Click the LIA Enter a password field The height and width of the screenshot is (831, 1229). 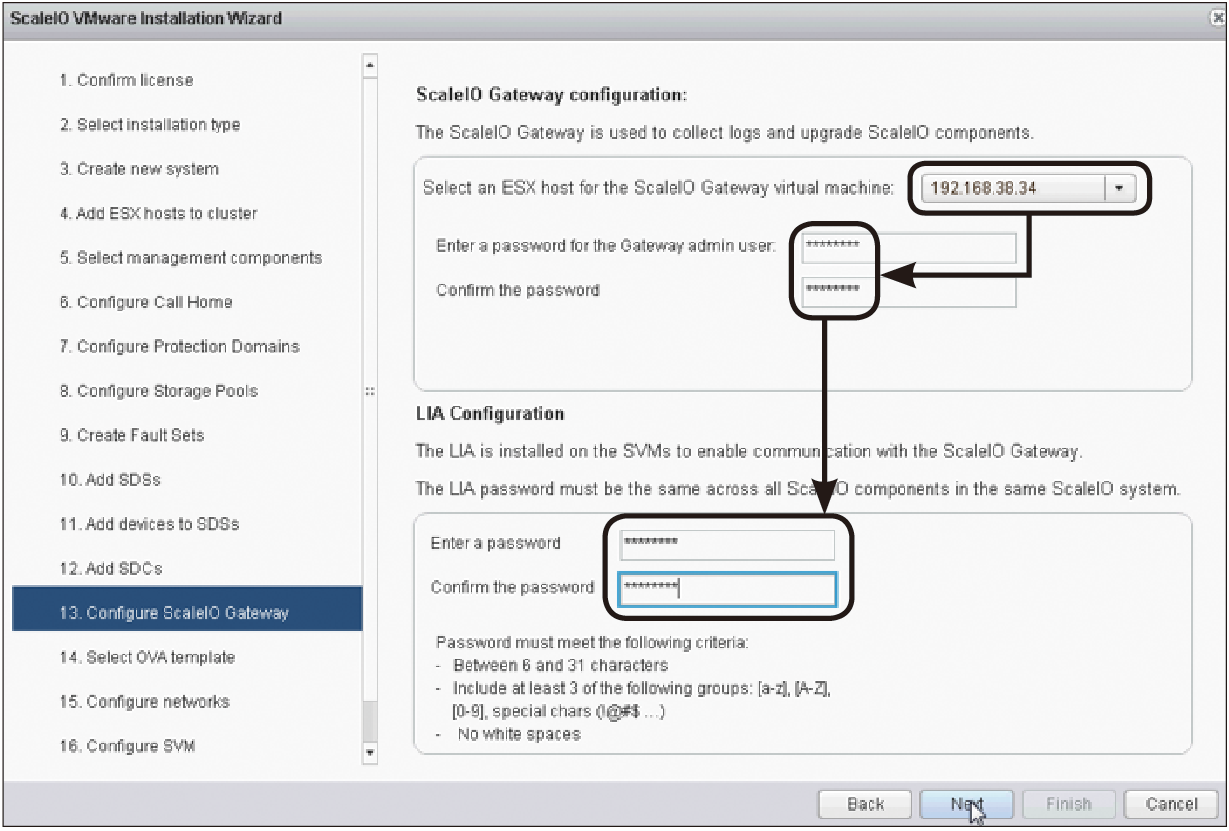click(727, 544)
